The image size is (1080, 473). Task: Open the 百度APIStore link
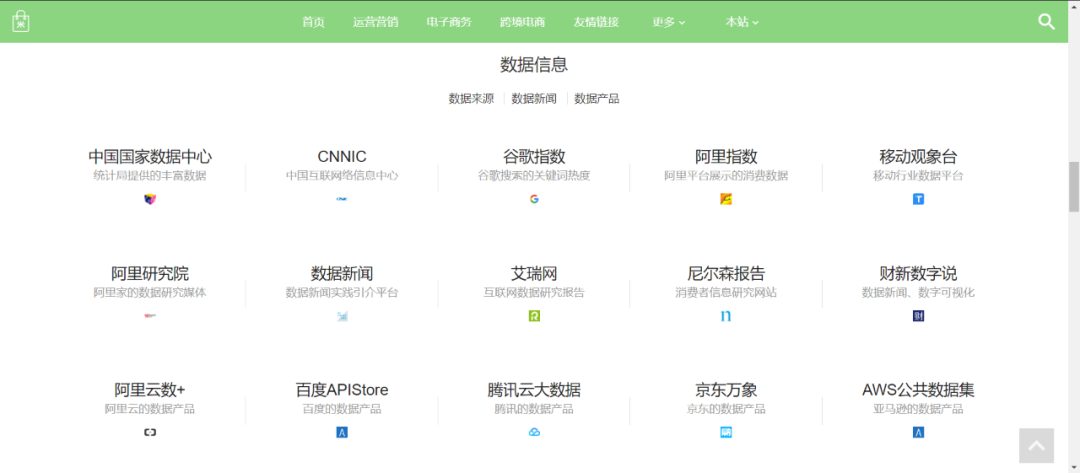point(342,390)
